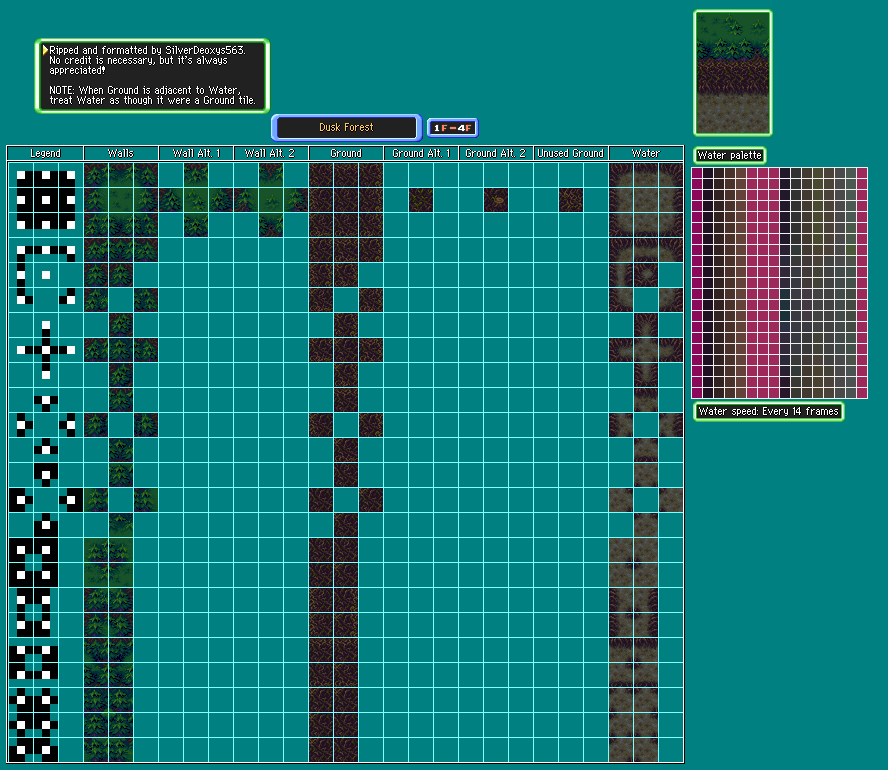Select center tile of Walls top 3x3 block
The width and height of the screenshot is (888, 770).
click(x=121, y=200)
